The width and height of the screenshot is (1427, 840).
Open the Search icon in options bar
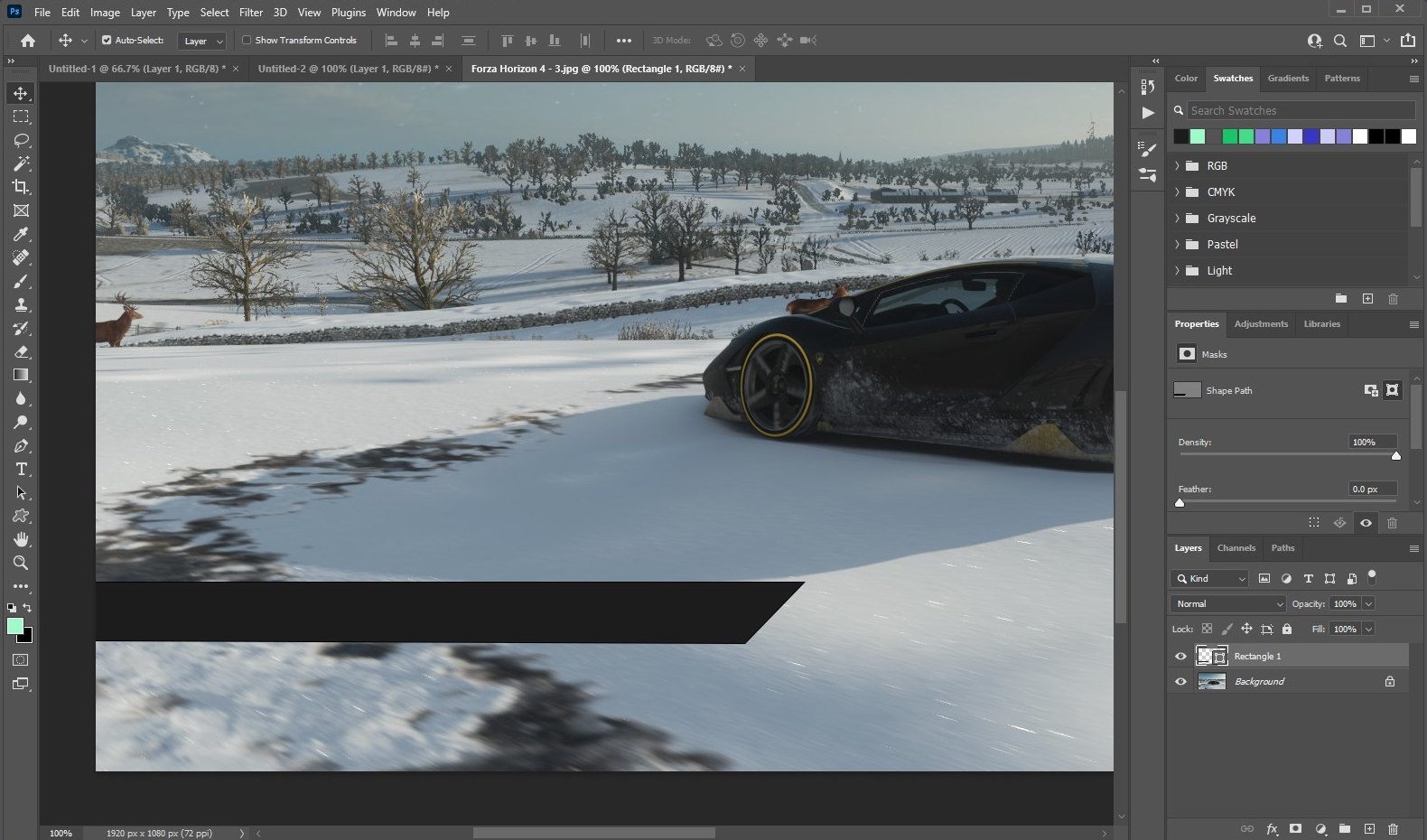tap(1340, 40)
